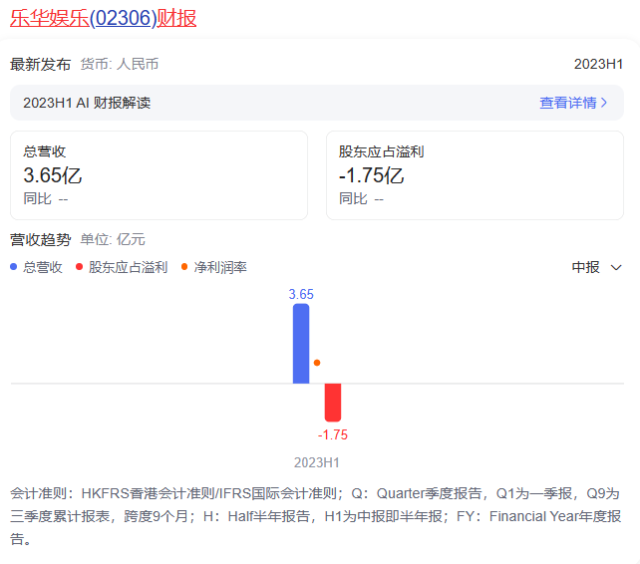Click the 最新发布 heading
640x564 pixels.
point(40,64)
